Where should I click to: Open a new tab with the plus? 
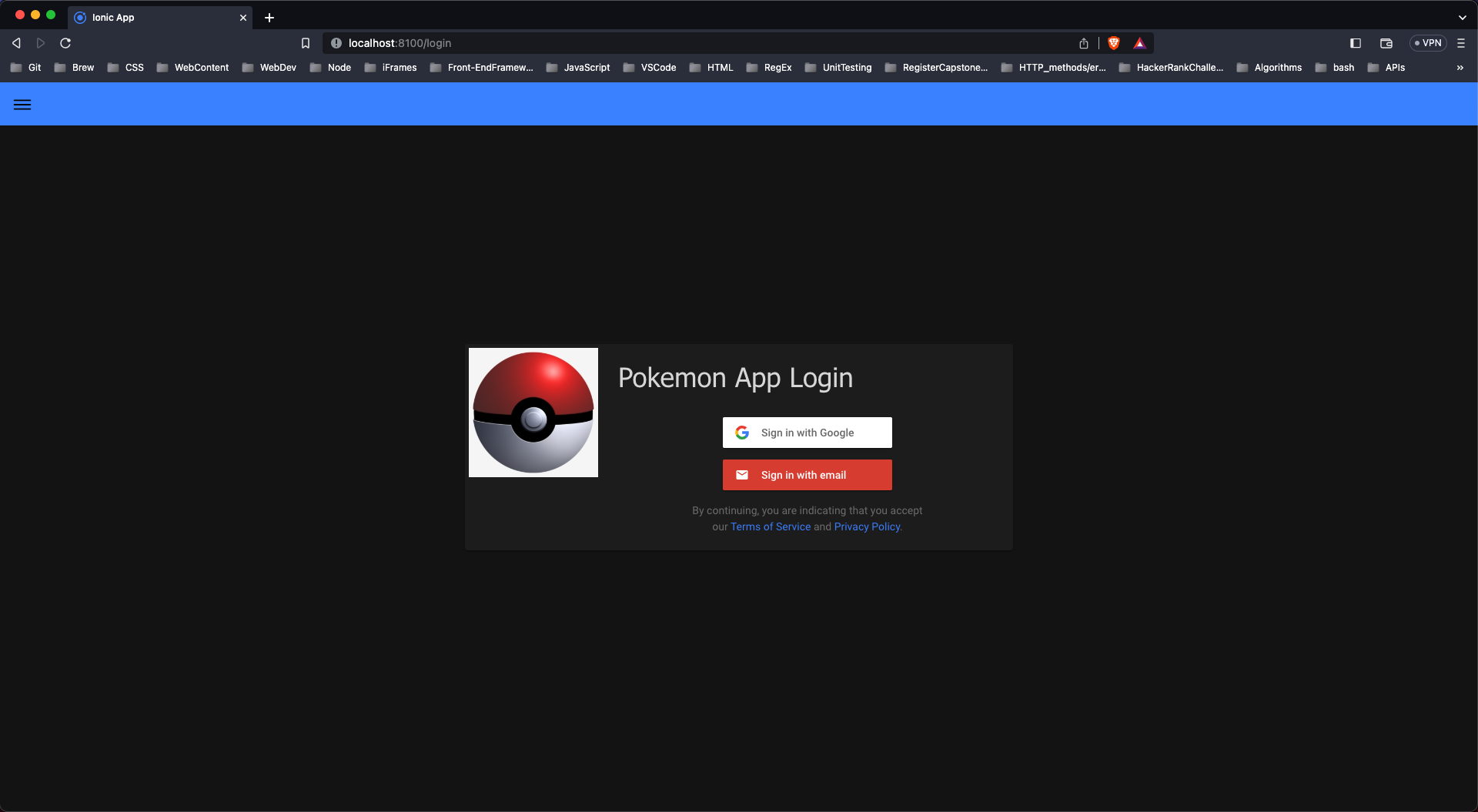coord(269,18)
